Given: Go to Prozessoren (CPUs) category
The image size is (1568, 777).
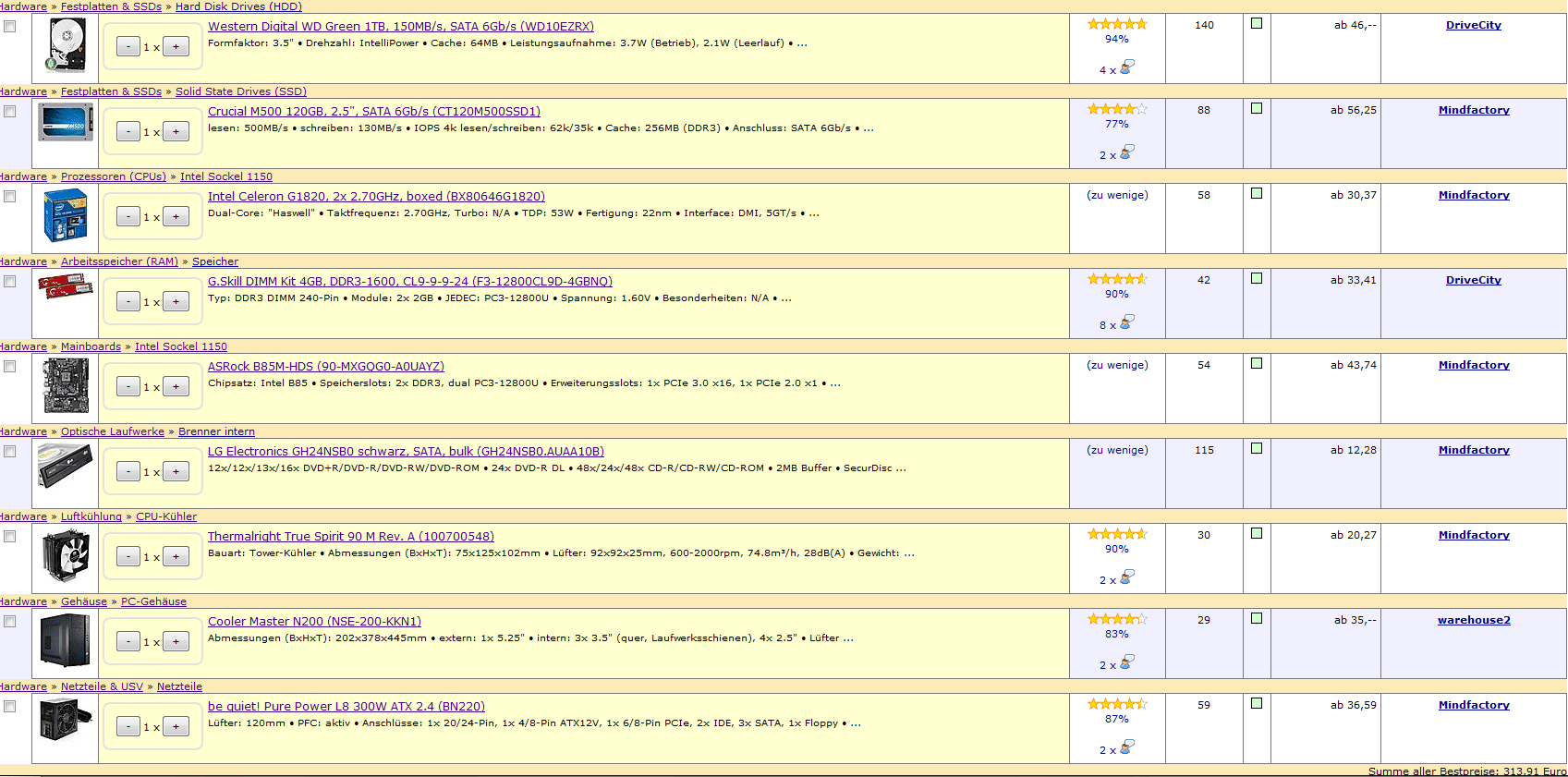Looking at the screenshot, I should [114, 176].
